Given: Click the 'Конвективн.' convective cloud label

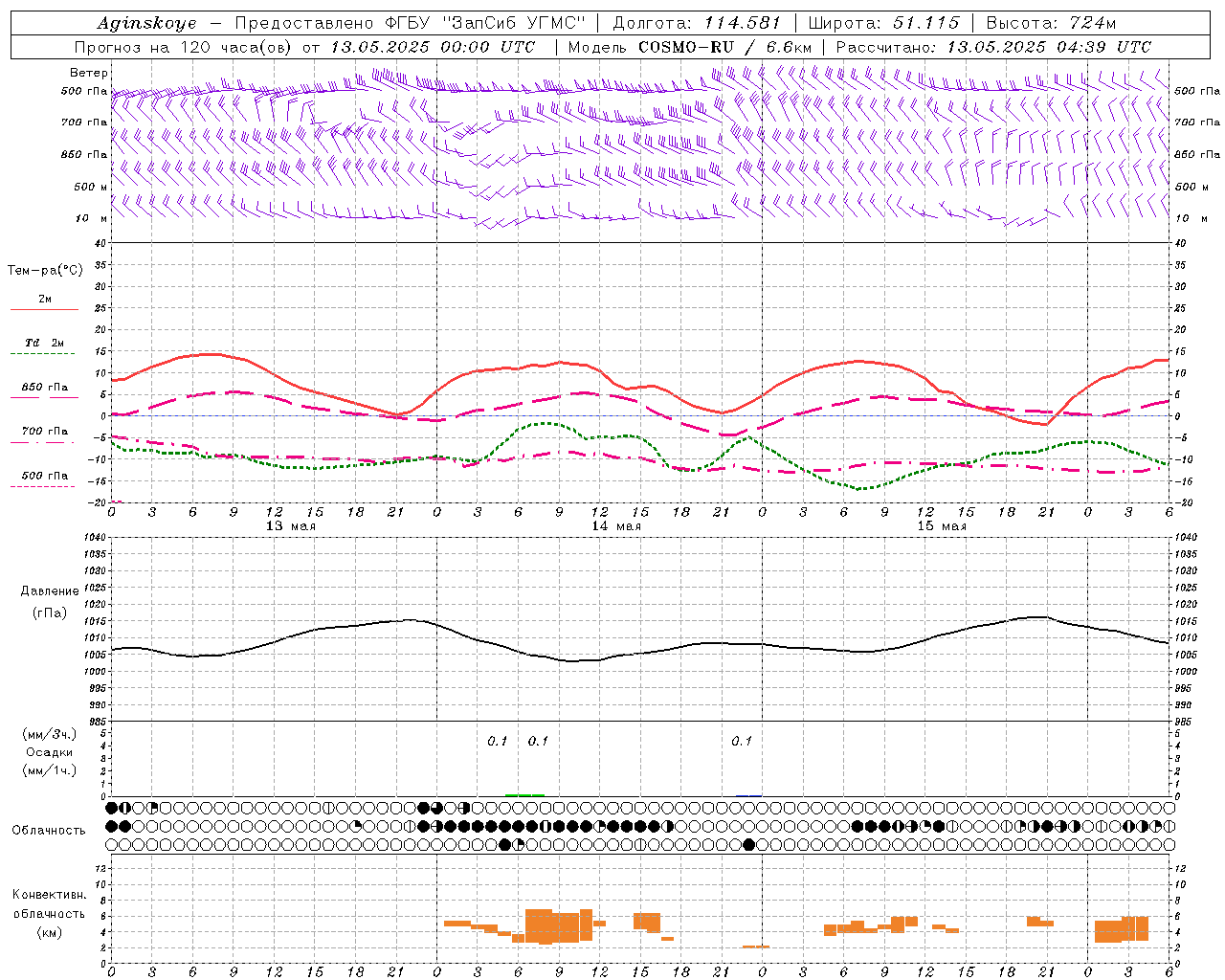Looking at the screenshot, I should pyautogui.click(x=50, y=895).
